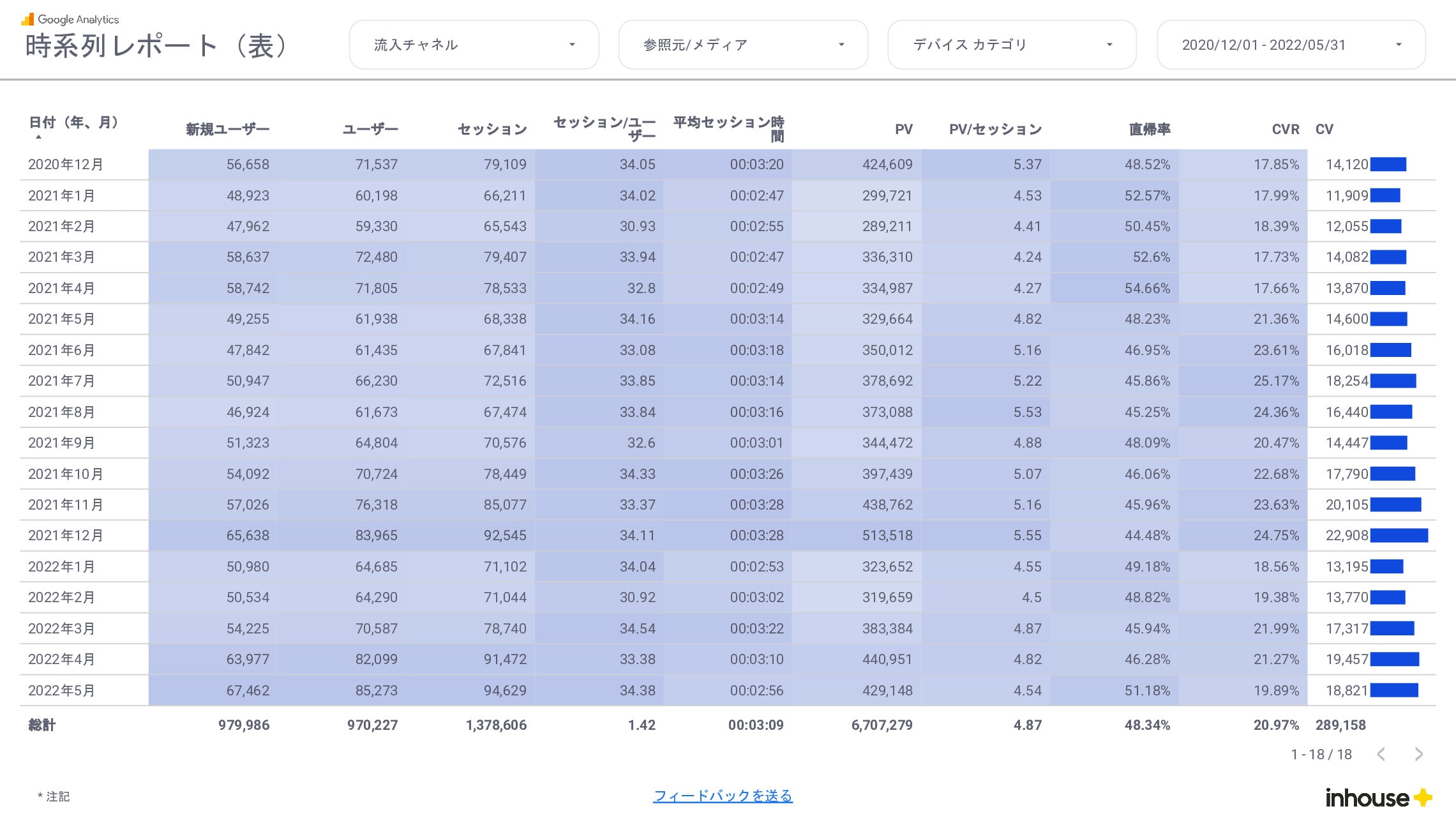Select the 2022年3月 row label
This screenshot has height=818, width=1456.
point(61,628)
